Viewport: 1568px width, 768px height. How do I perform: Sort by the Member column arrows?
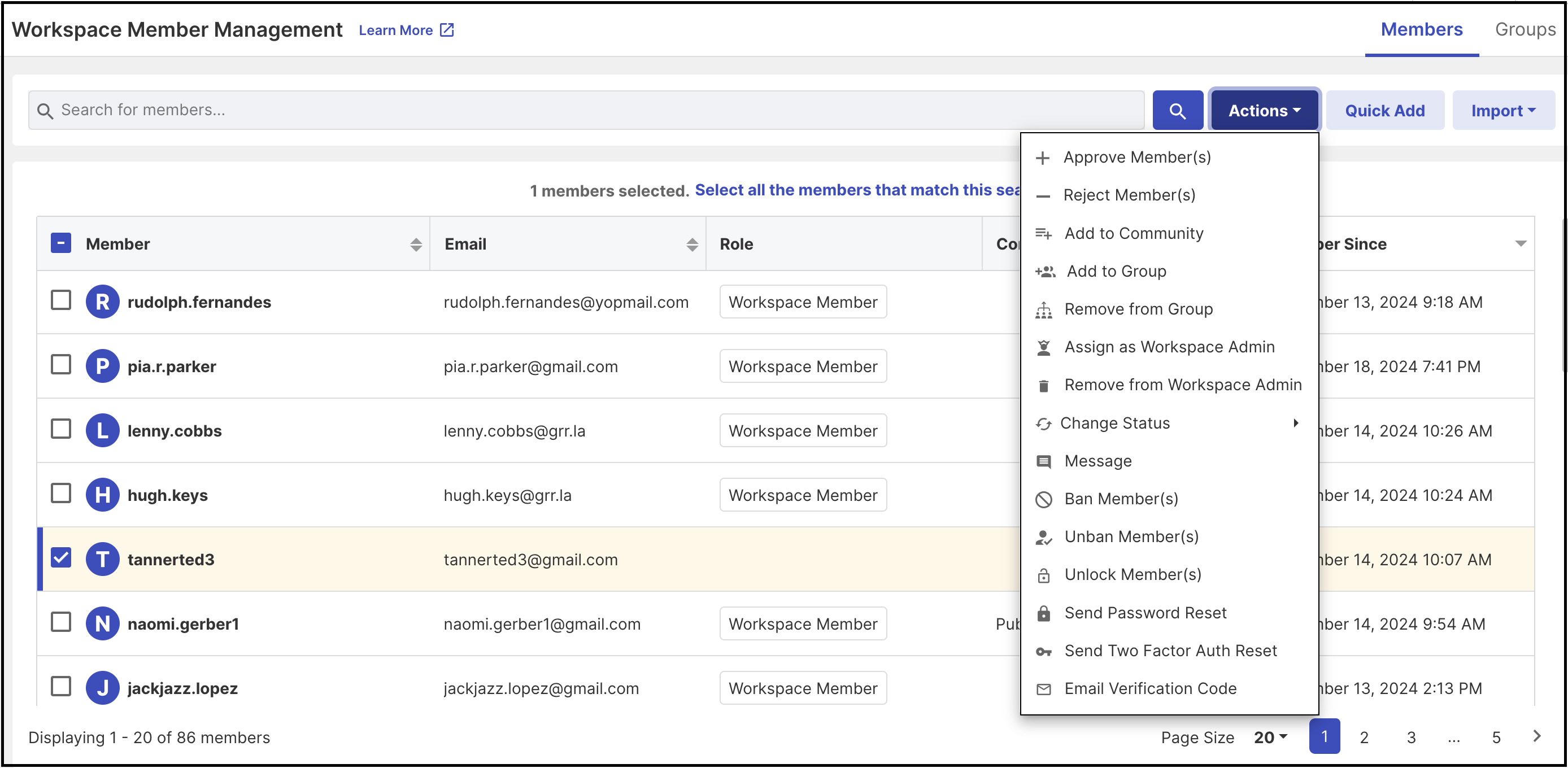(416, 245)
